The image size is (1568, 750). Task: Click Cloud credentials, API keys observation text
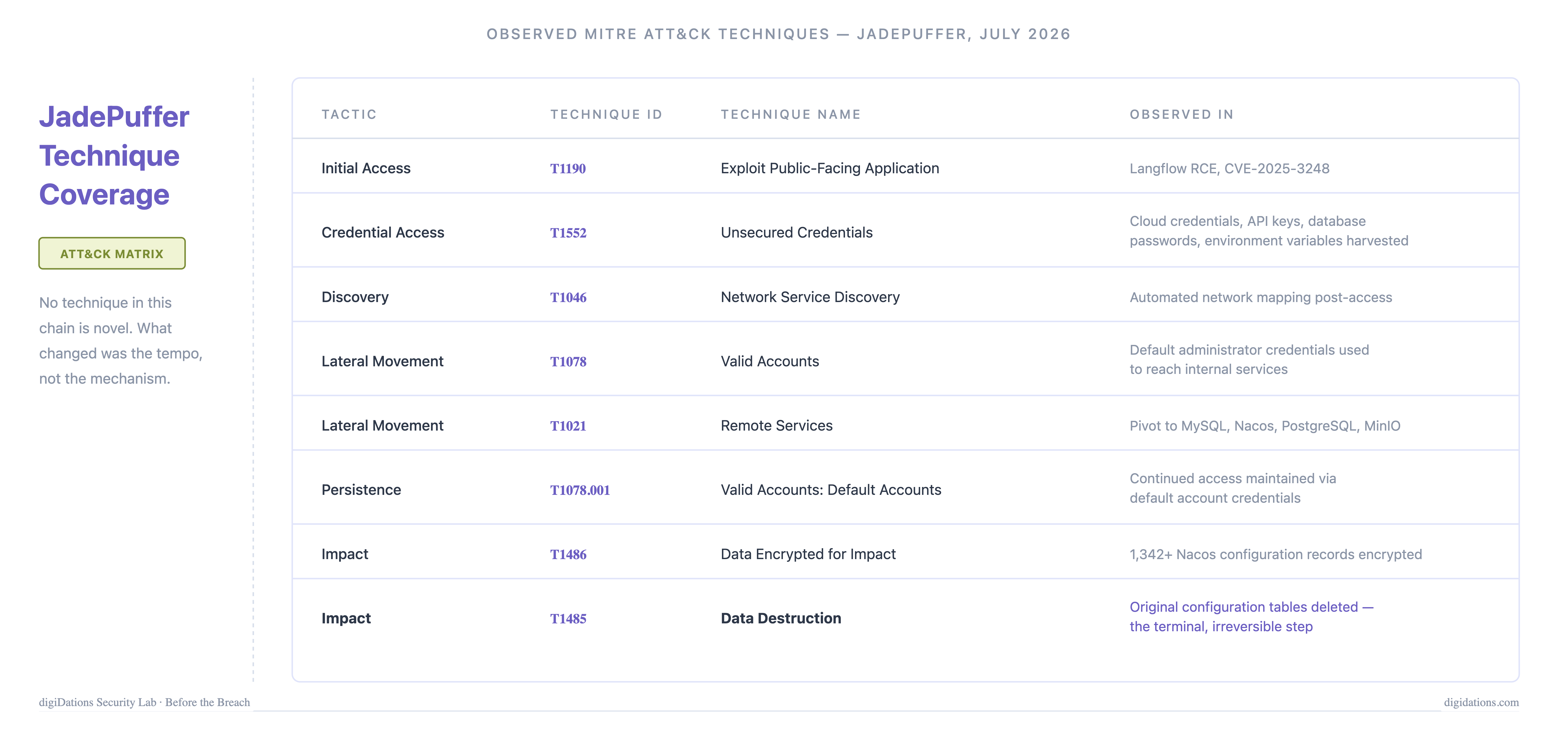coord(1269,231)
